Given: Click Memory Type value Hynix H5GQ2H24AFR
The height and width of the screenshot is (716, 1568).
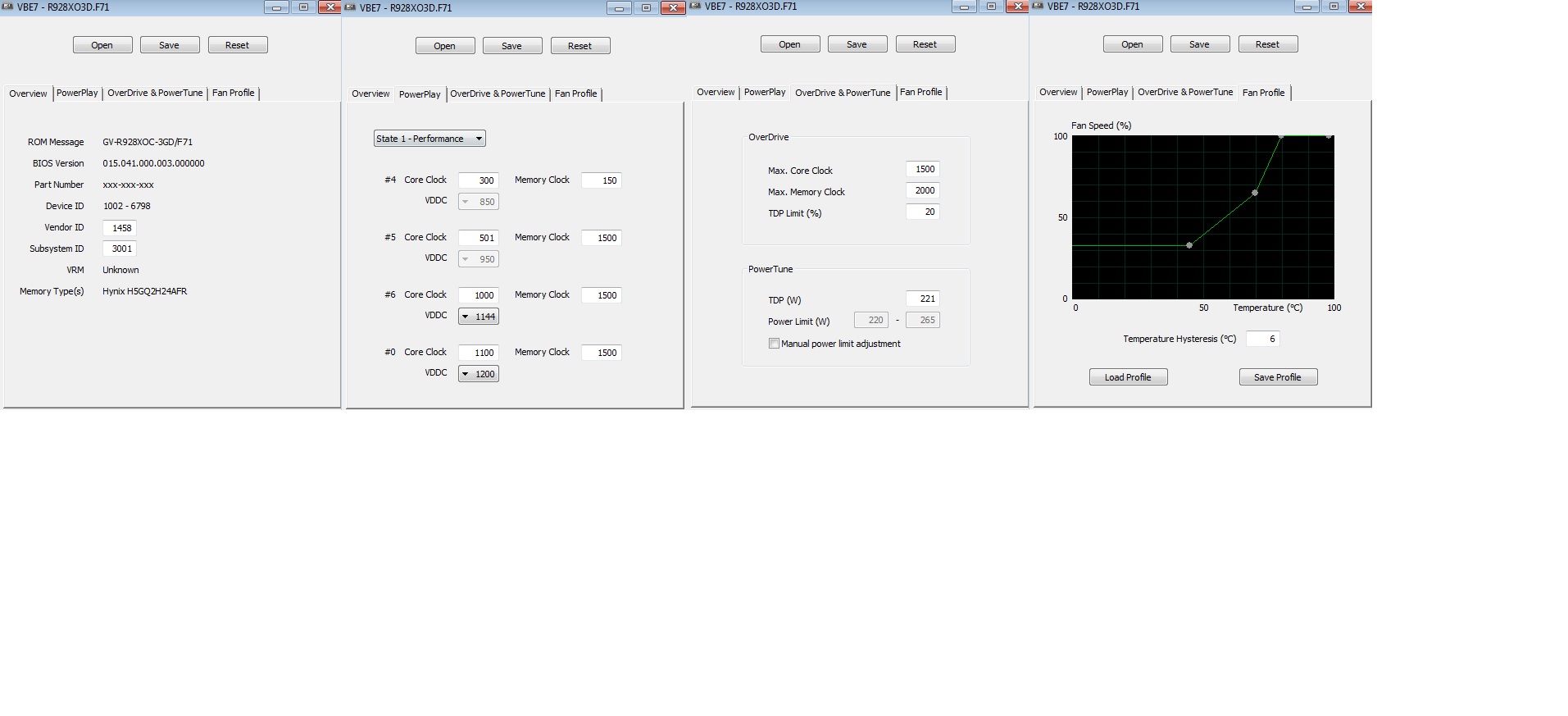Looking at the screenshot, I should [x=145, y=291].
